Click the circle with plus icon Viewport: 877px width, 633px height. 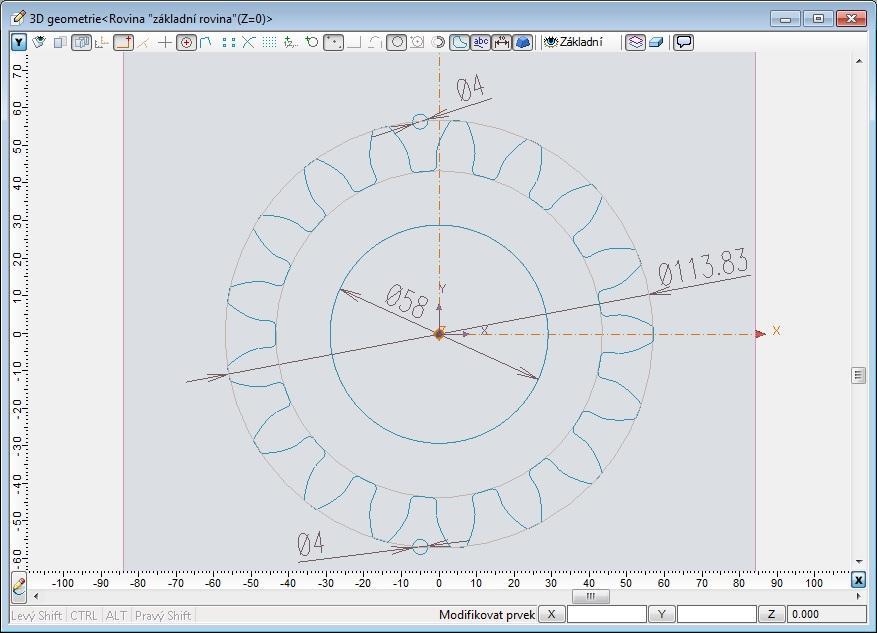pos(312,42)
